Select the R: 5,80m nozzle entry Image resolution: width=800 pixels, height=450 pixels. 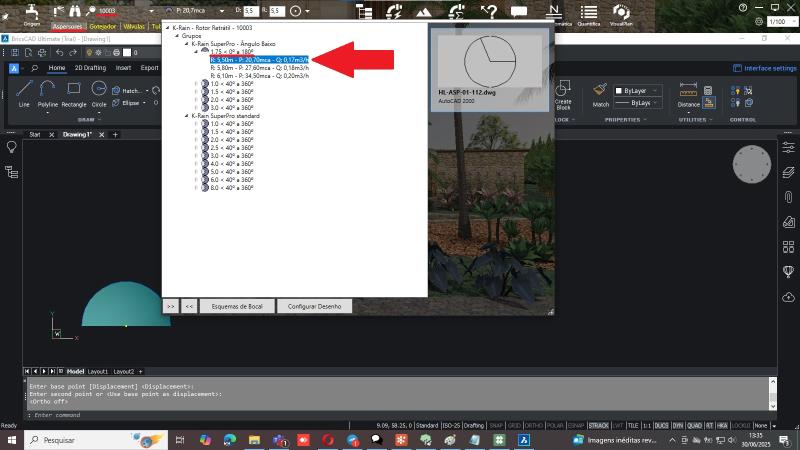pyautogui.click(x=258, y=67)
